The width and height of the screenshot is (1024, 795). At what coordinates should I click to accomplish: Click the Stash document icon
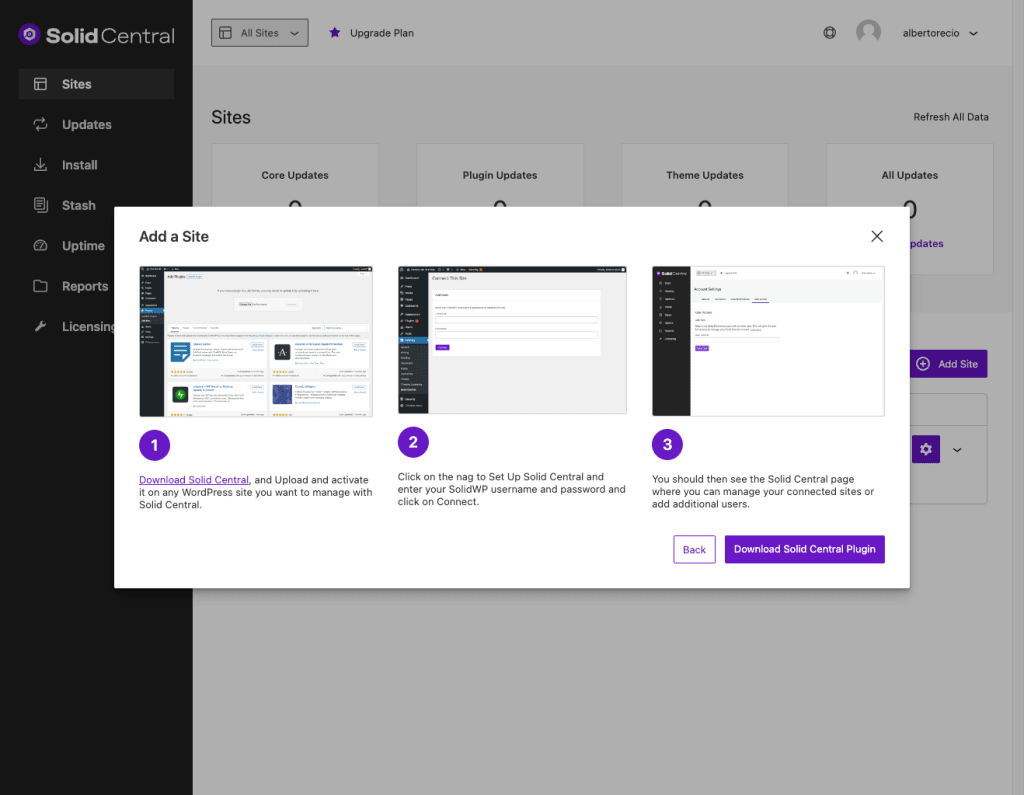tap(40, 205)
